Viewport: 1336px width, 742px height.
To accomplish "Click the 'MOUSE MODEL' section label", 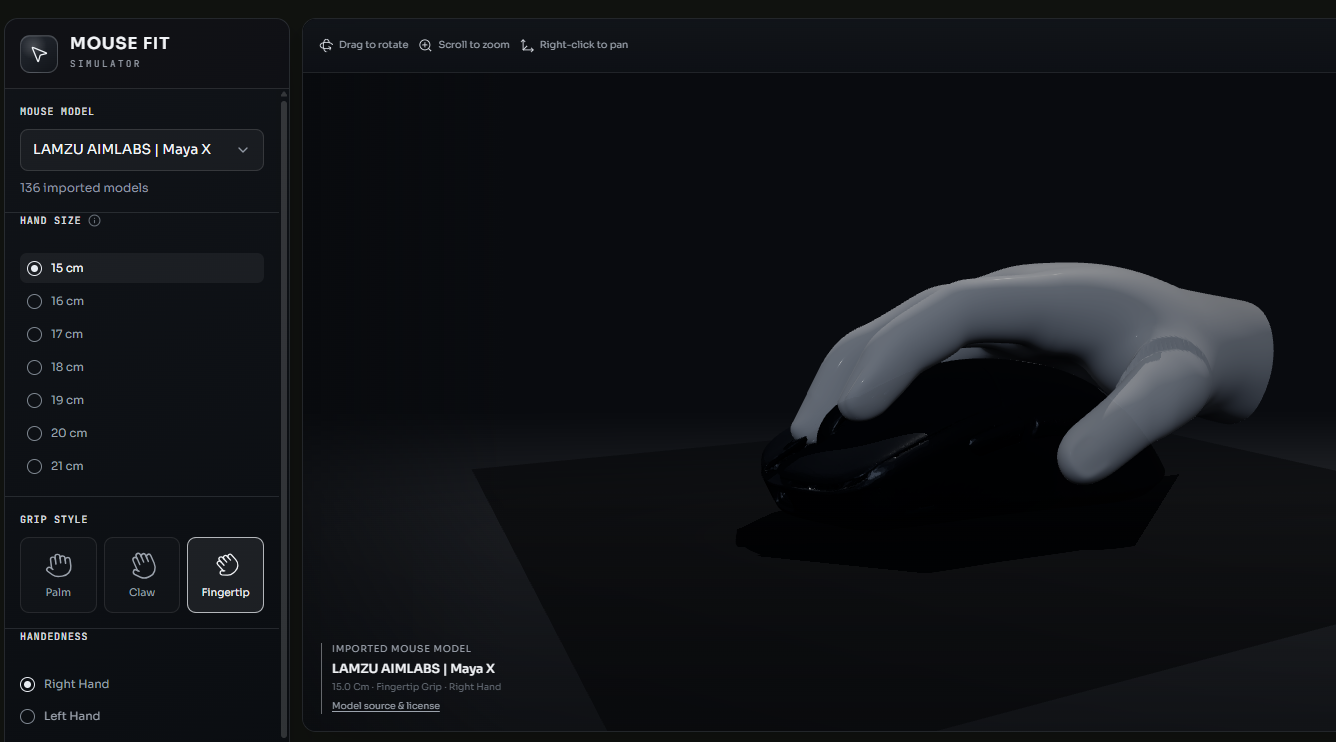I will 57,112.
